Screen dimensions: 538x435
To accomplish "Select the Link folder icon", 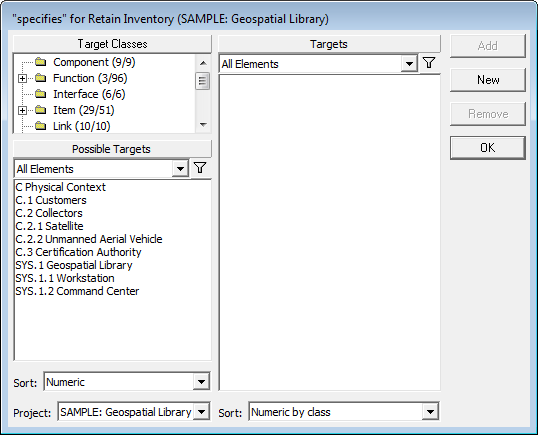I will [x=41, y=126].
